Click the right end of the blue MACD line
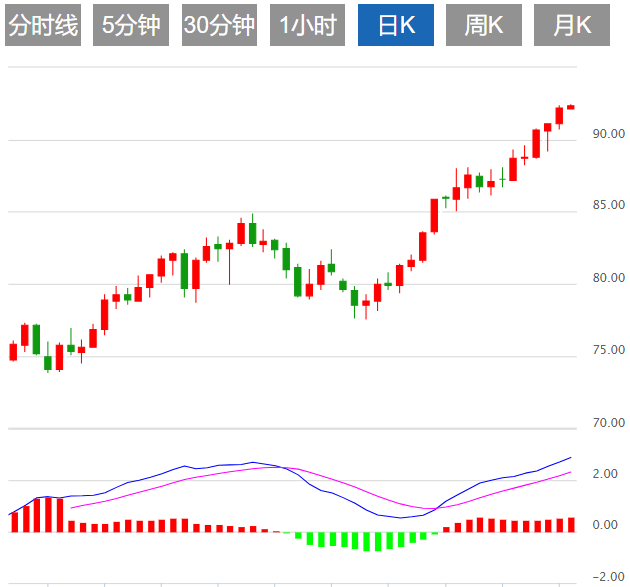The height and width of the screenshot is (587, 630). pyautogui.click(x=570, y=457)
